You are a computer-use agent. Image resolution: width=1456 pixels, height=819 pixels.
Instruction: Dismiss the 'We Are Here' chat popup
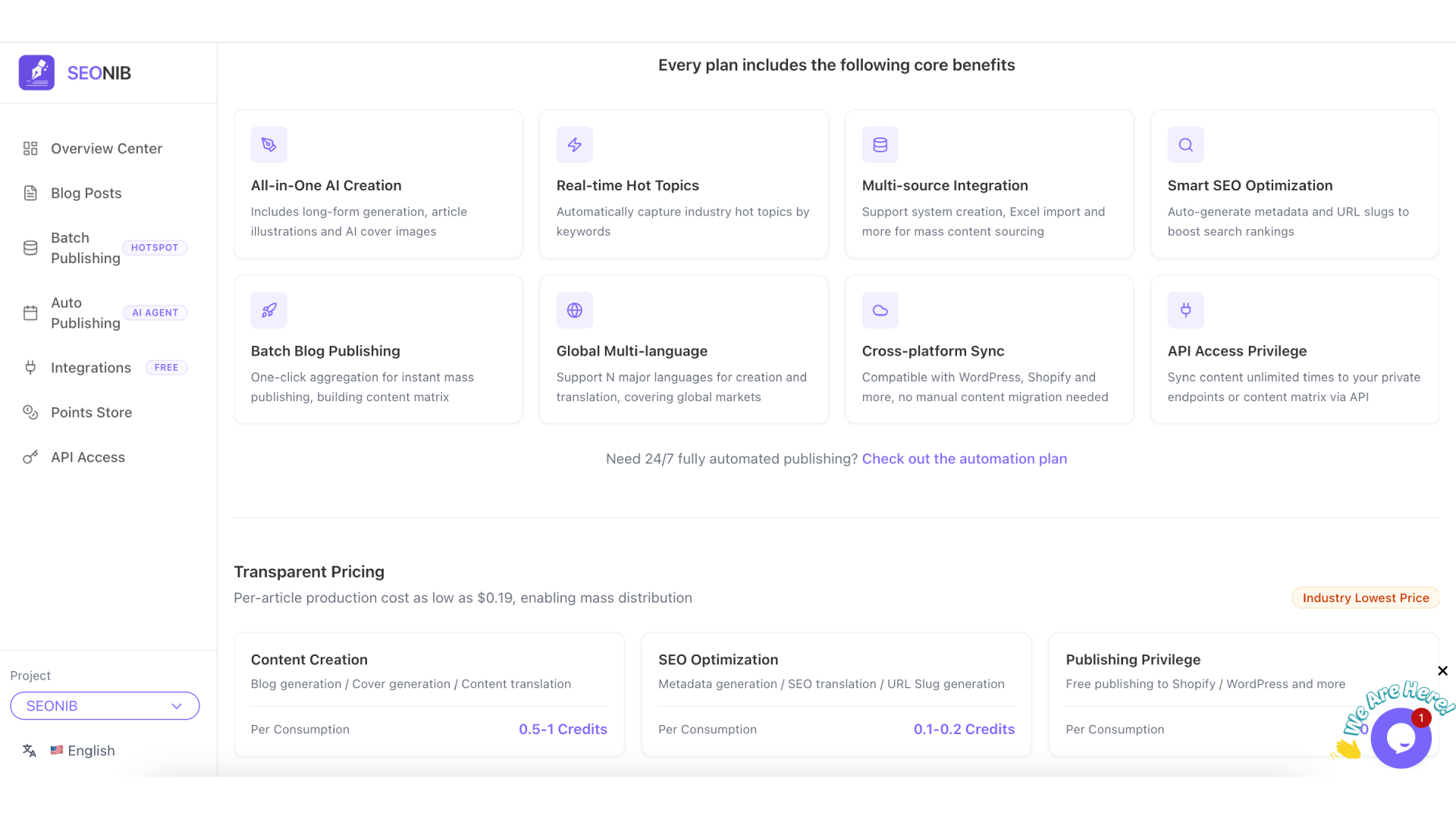point(1442,671)
